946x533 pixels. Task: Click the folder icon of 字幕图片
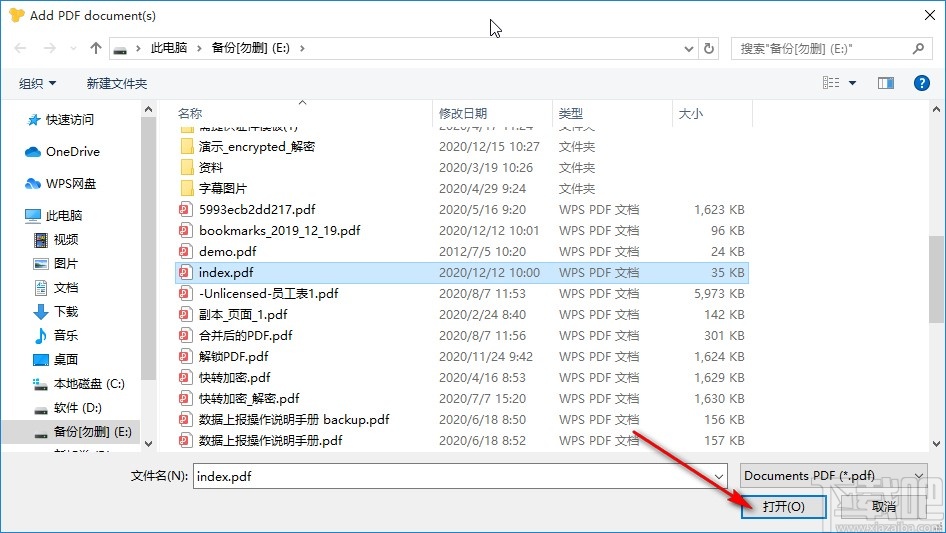[x=187, y=188]
